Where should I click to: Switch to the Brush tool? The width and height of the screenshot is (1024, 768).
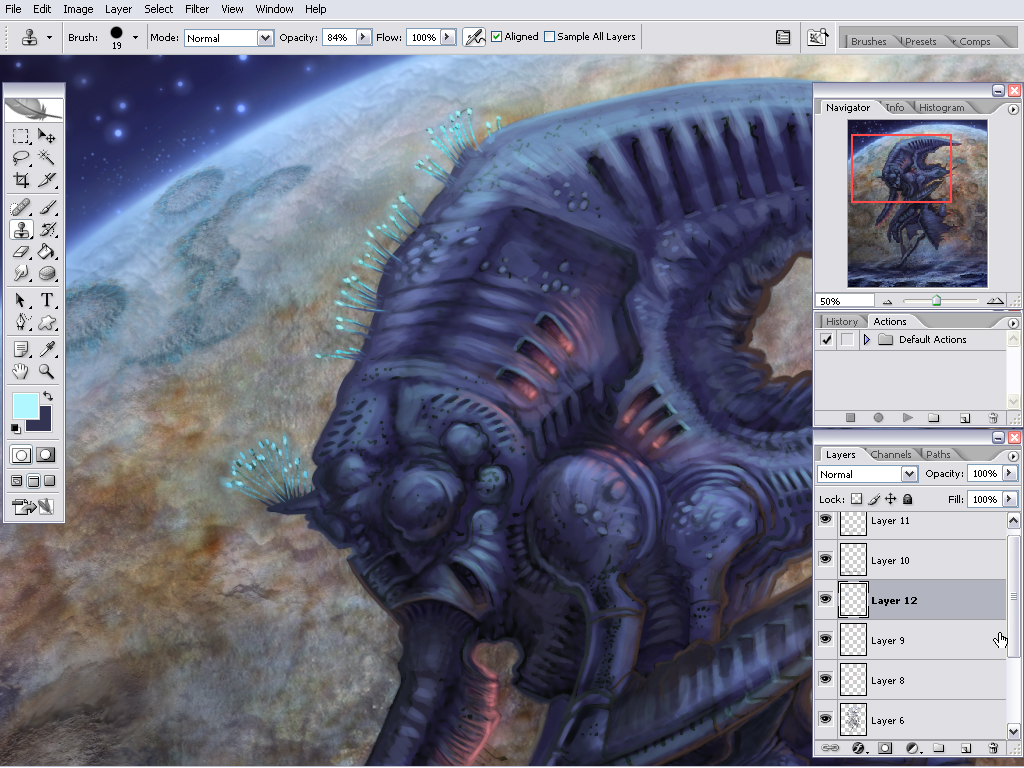point(46,208)
